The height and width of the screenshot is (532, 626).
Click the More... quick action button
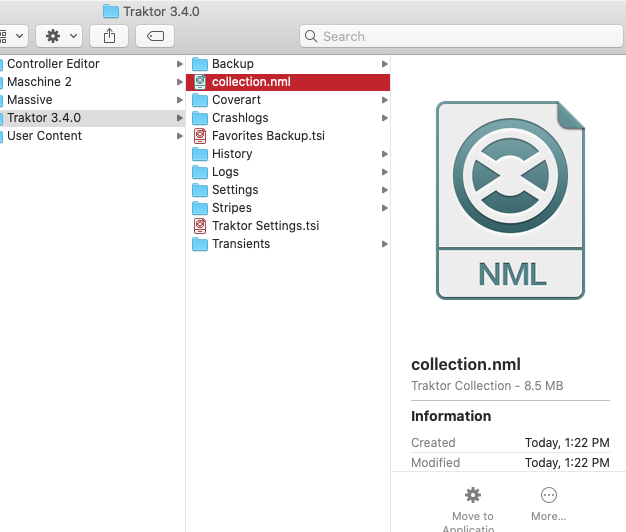[x=548, y=495]
